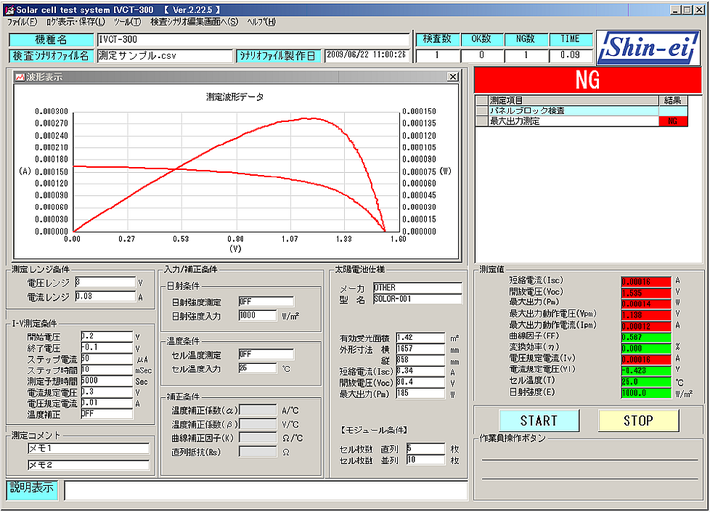Click the OK数 count value
This screenshot has height=512, width=710.
pos(481,55)
